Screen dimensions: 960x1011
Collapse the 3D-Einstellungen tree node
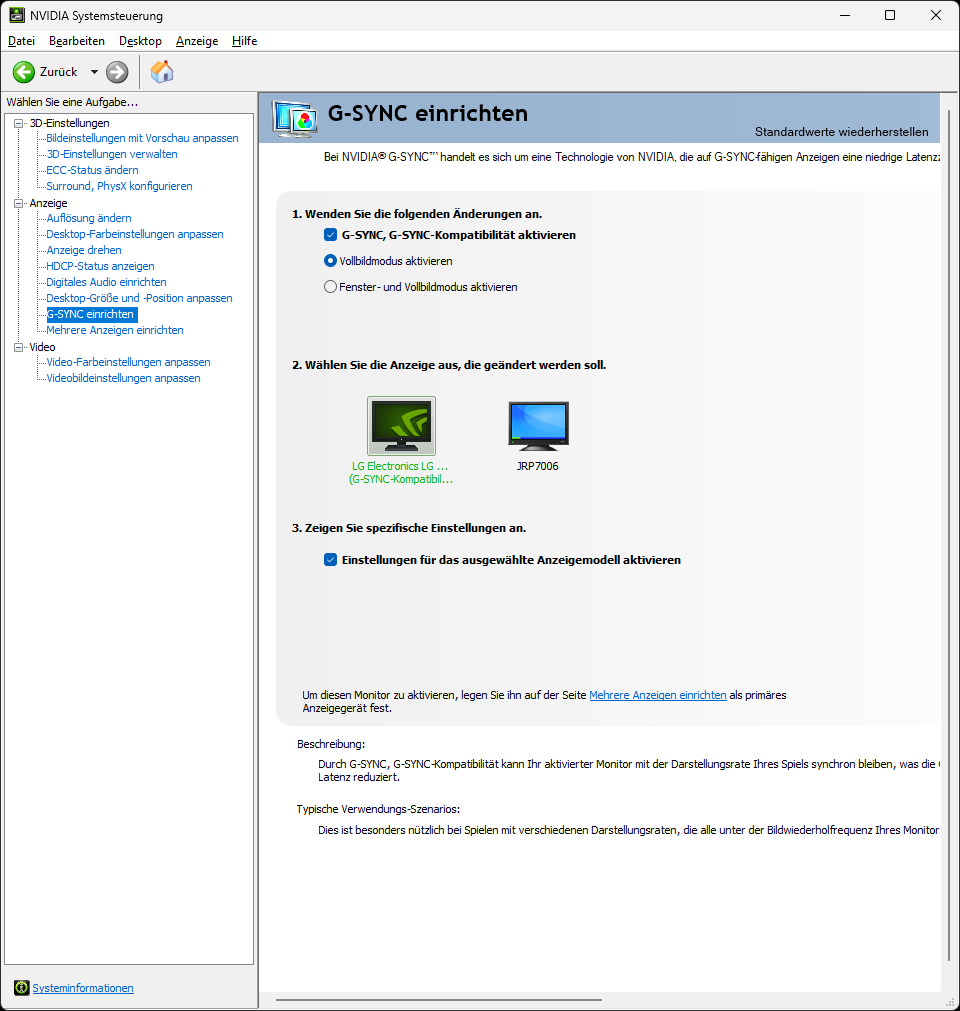[x=19, y=123]
